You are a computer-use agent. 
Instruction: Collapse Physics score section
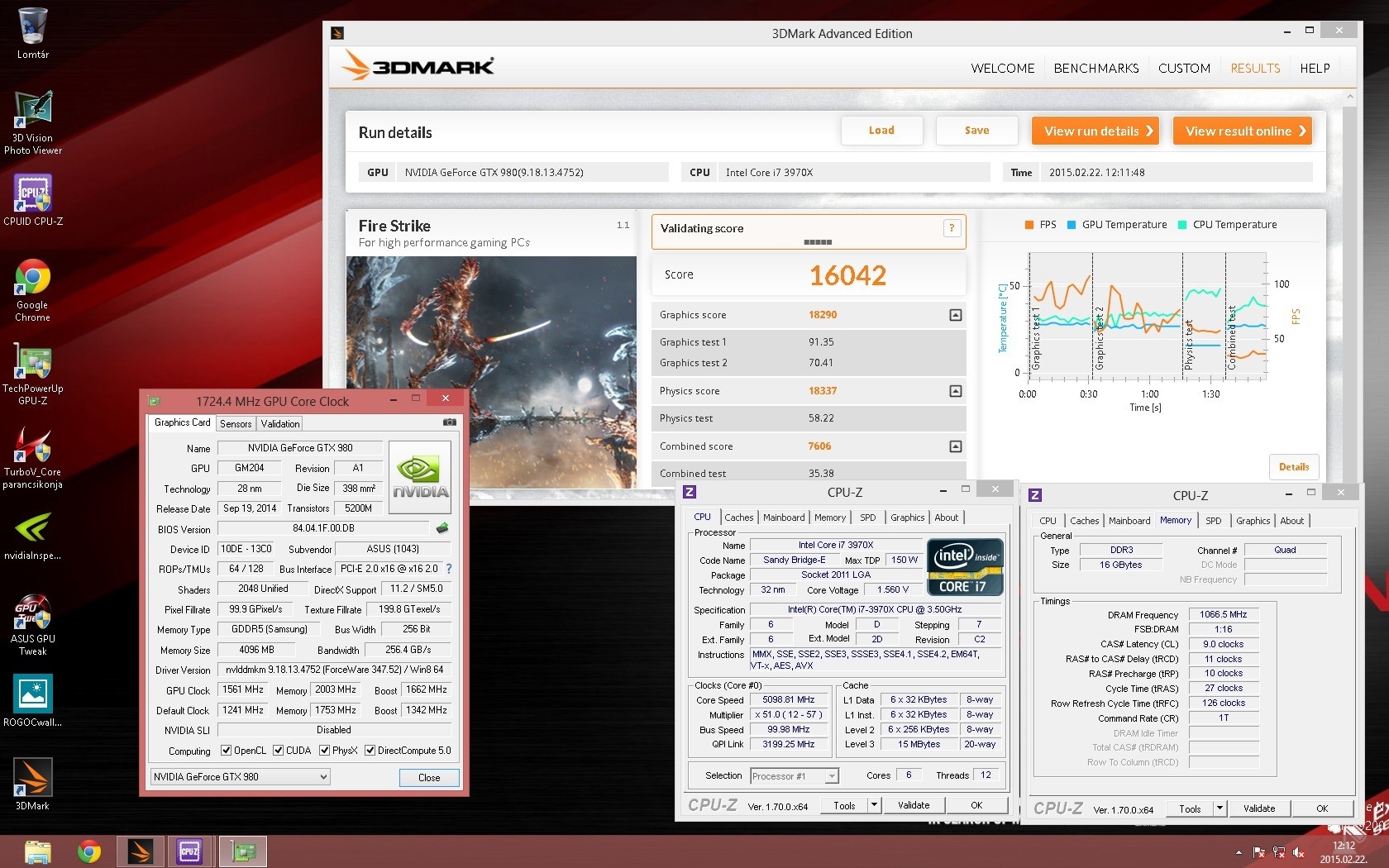tap(955, 391)
